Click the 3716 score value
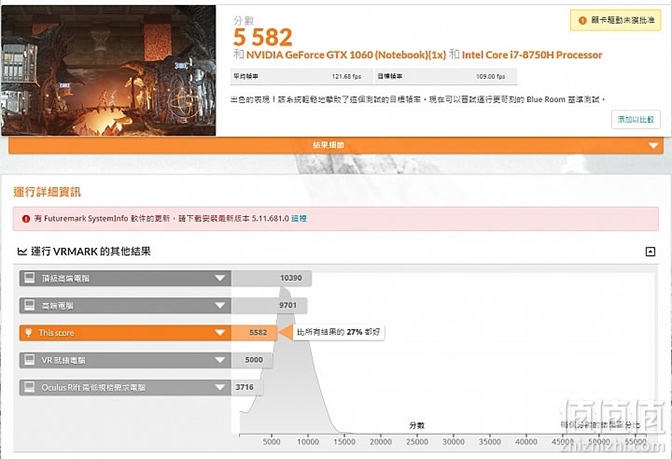672x459 pixels. click(244, 387)
